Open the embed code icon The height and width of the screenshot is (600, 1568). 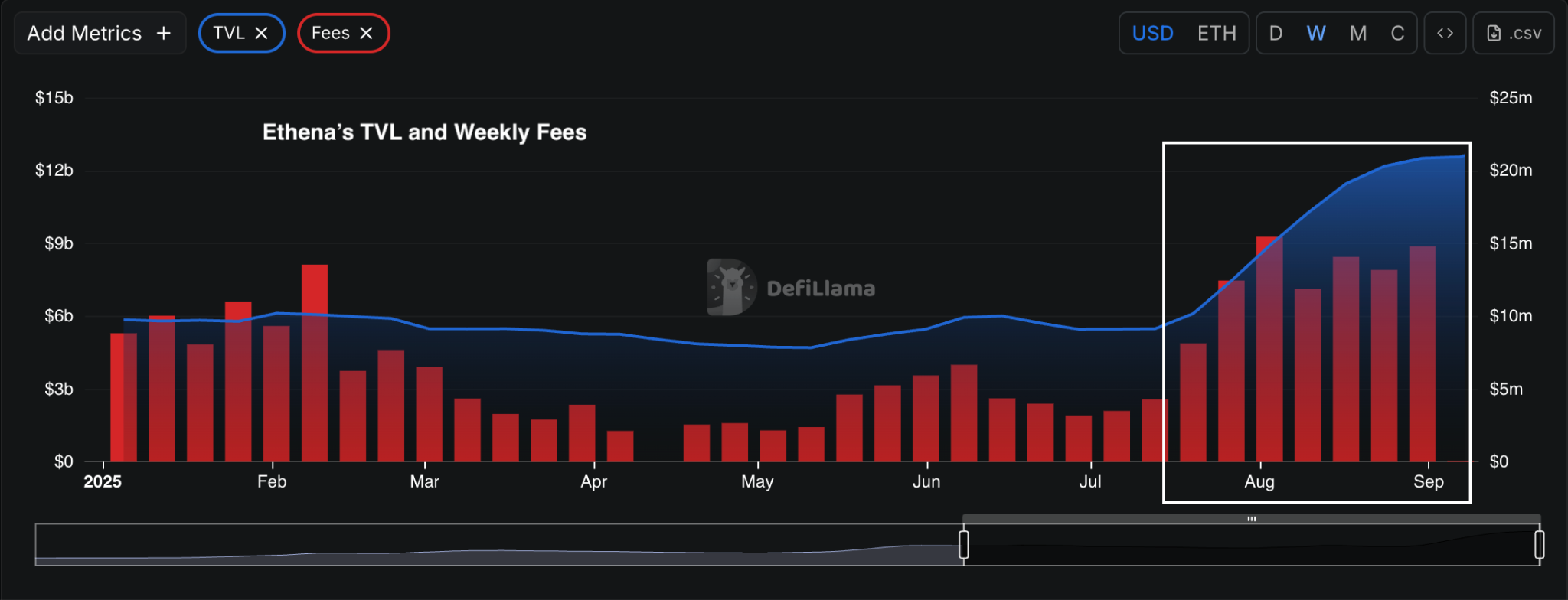tap(1445, 33)
